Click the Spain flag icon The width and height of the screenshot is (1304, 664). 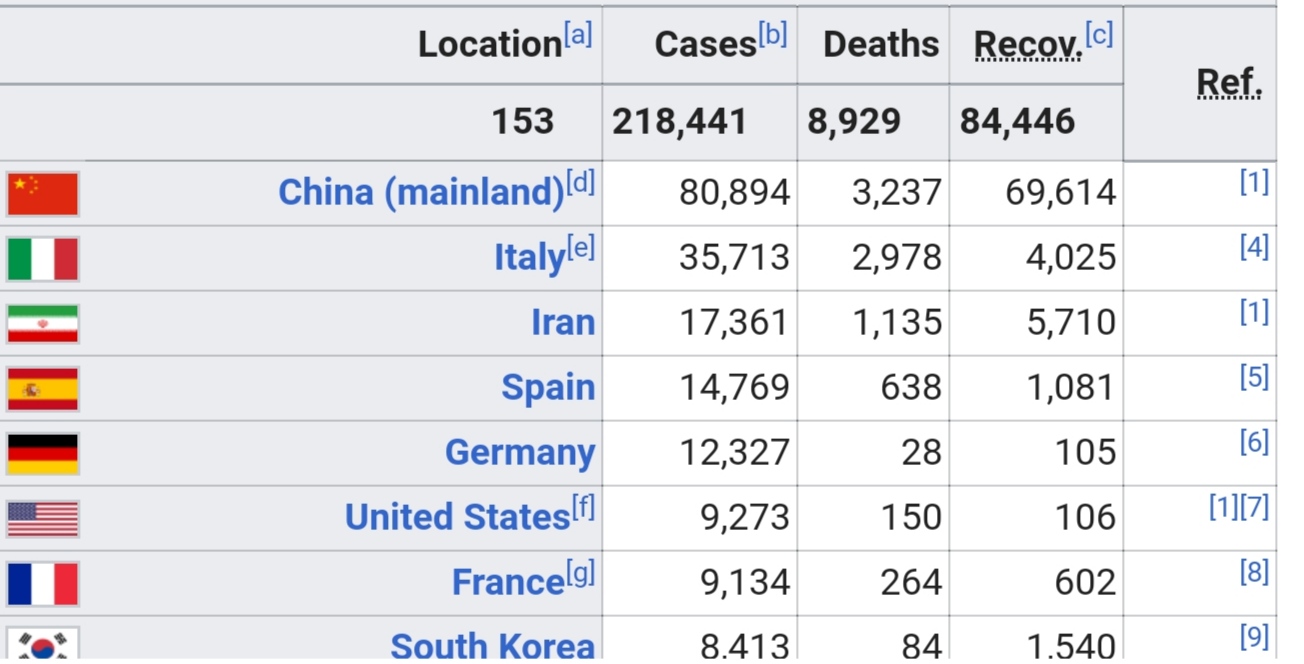pos(43,389)
